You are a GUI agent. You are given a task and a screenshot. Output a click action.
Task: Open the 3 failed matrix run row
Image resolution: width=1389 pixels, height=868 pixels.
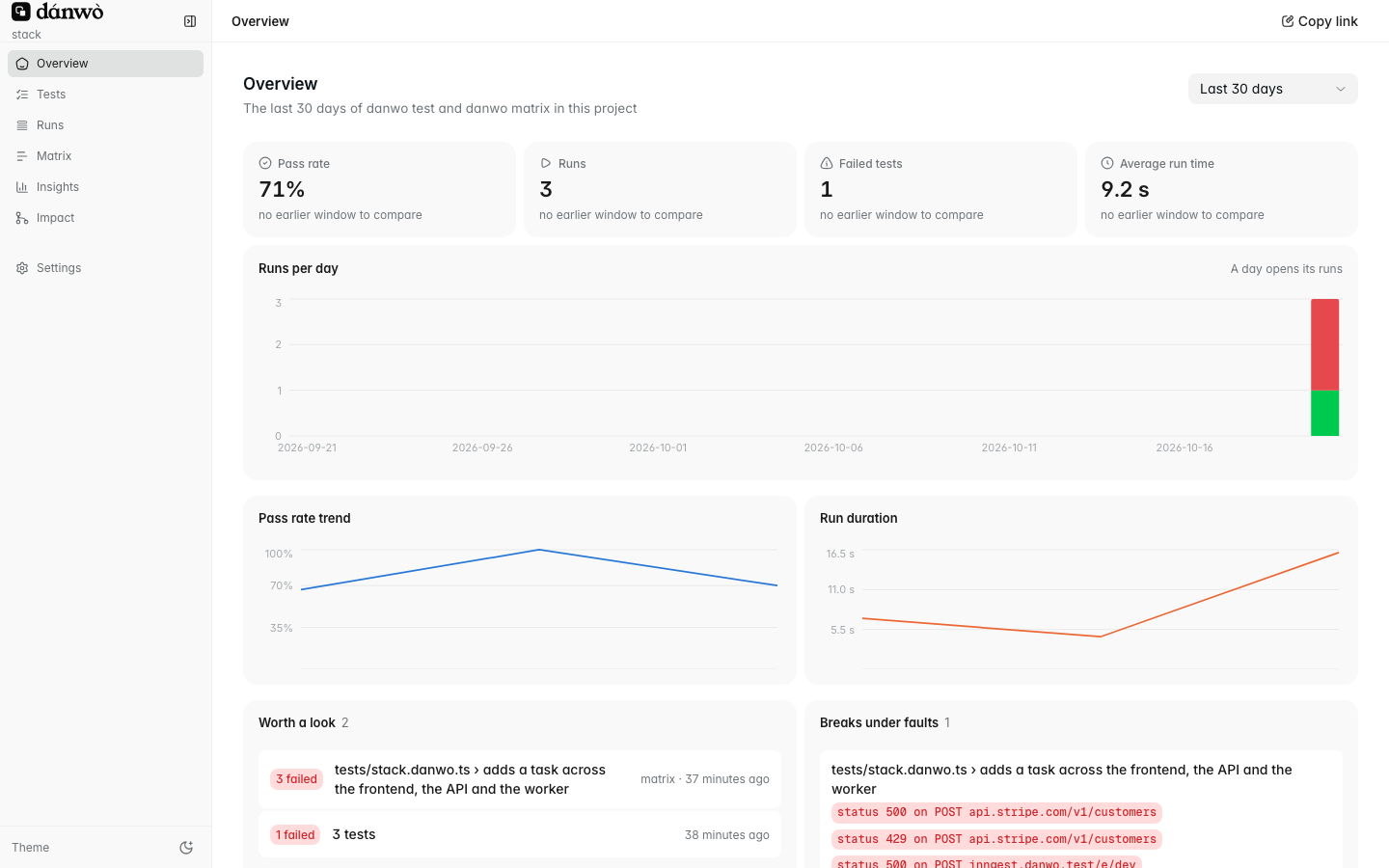pos(520,779)
